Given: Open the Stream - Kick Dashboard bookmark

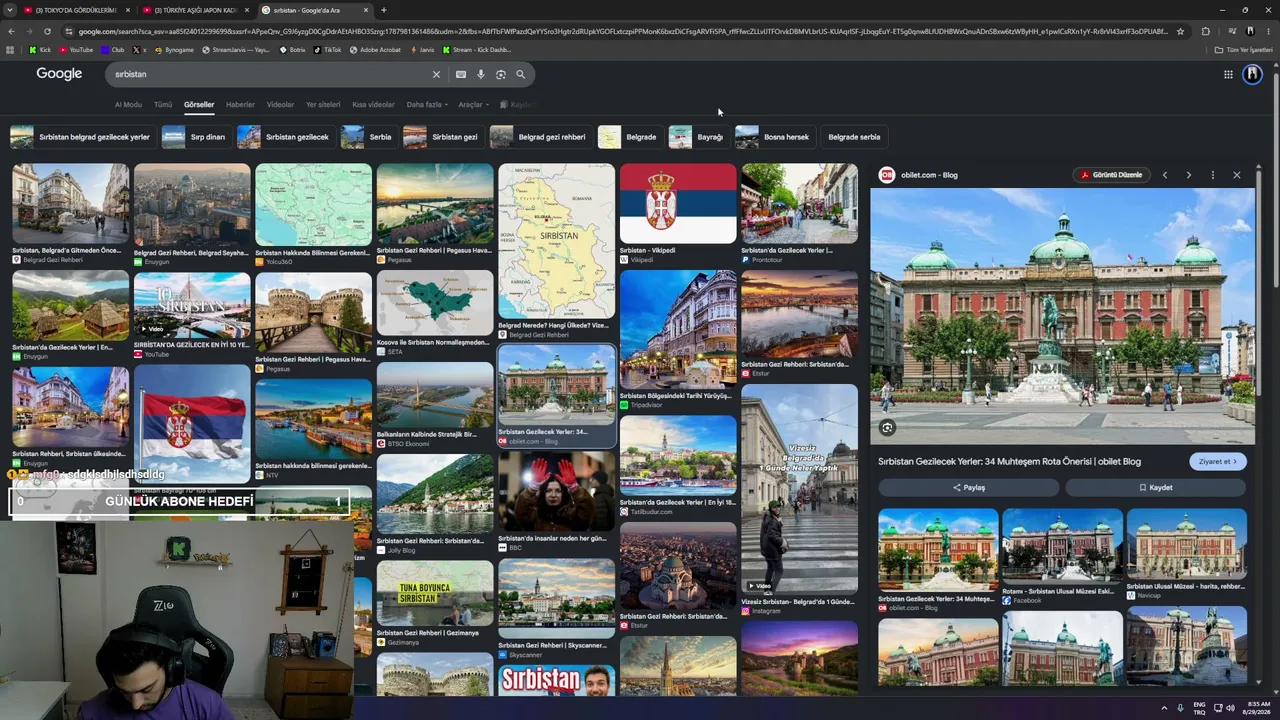Looking at the screenshot, I should click(477, 49).
